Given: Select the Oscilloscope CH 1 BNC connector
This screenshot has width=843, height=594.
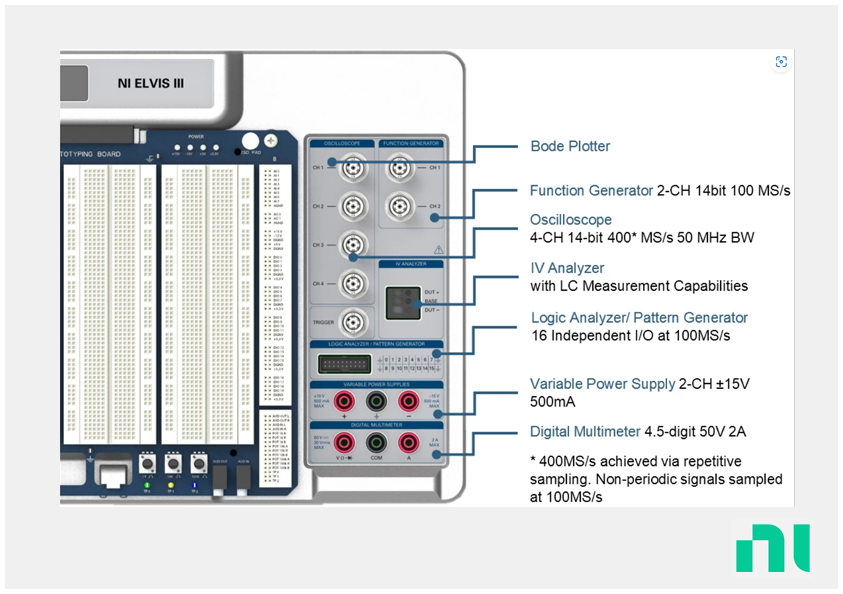Looking at the screenshot, I should pos(353,168).
